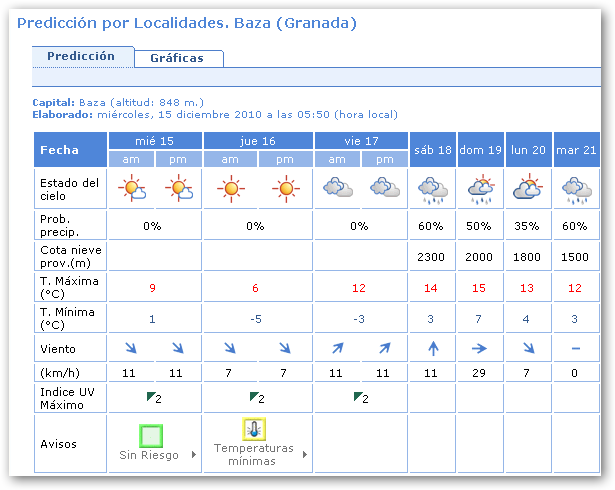Click the Fecha table header cell

(70, 150)
